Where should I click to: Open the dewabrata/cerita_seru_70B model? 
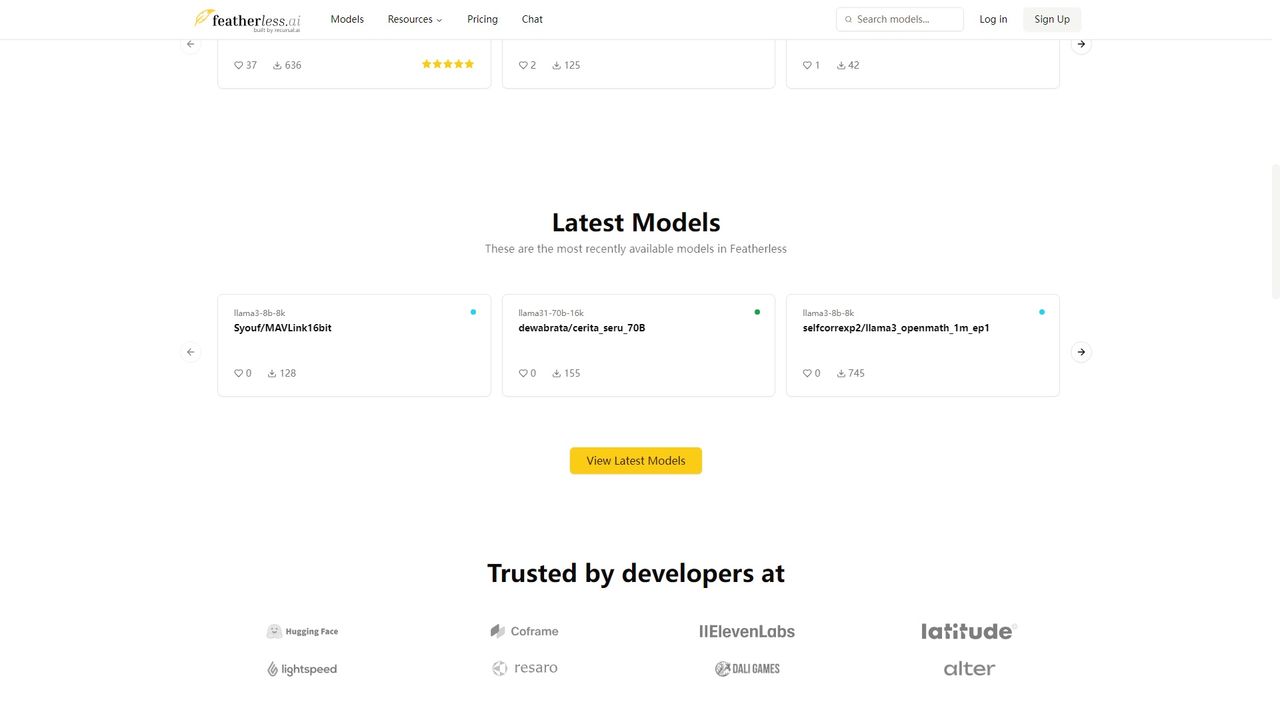pos(581,328)
